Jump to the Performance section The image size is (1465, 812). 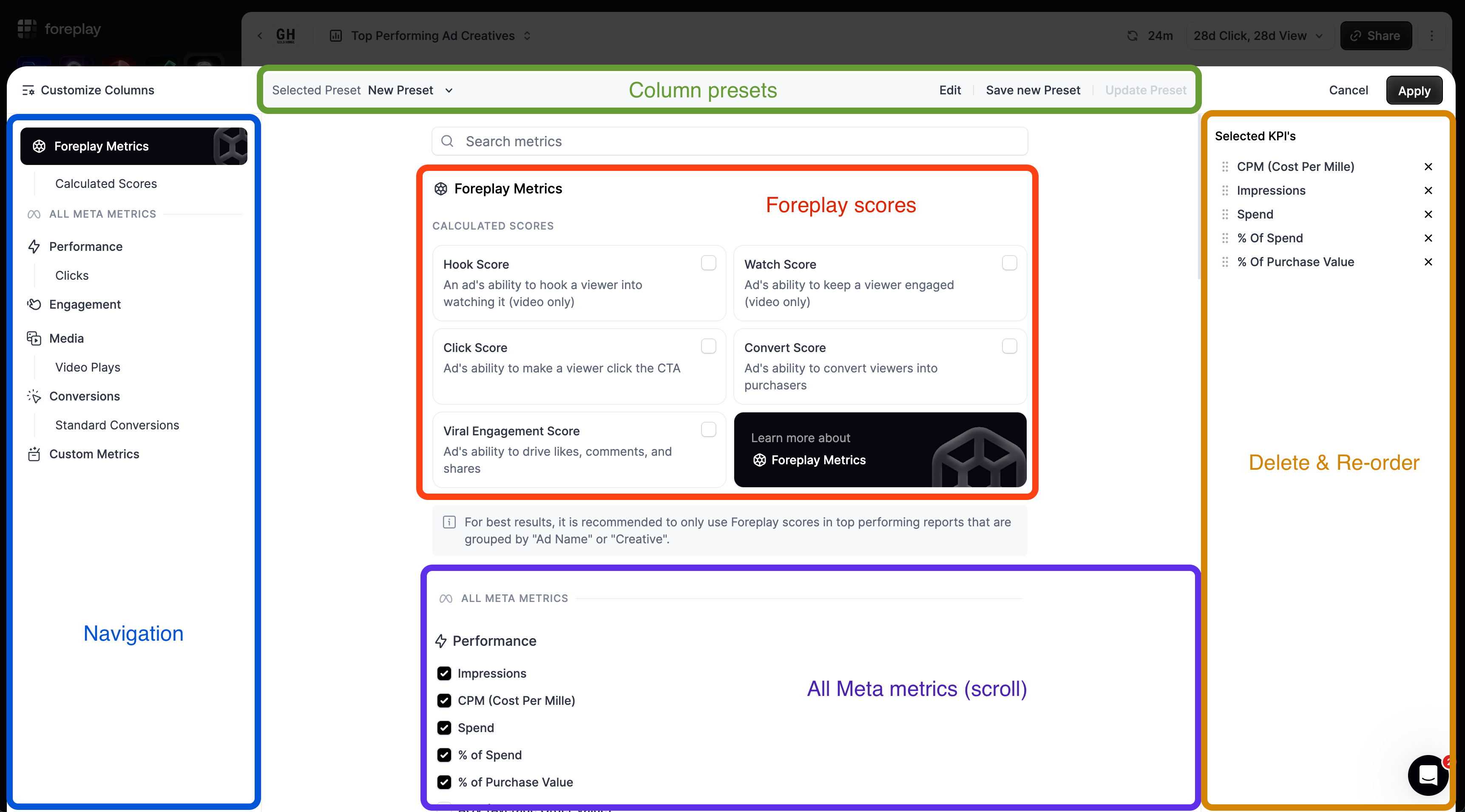86,247
